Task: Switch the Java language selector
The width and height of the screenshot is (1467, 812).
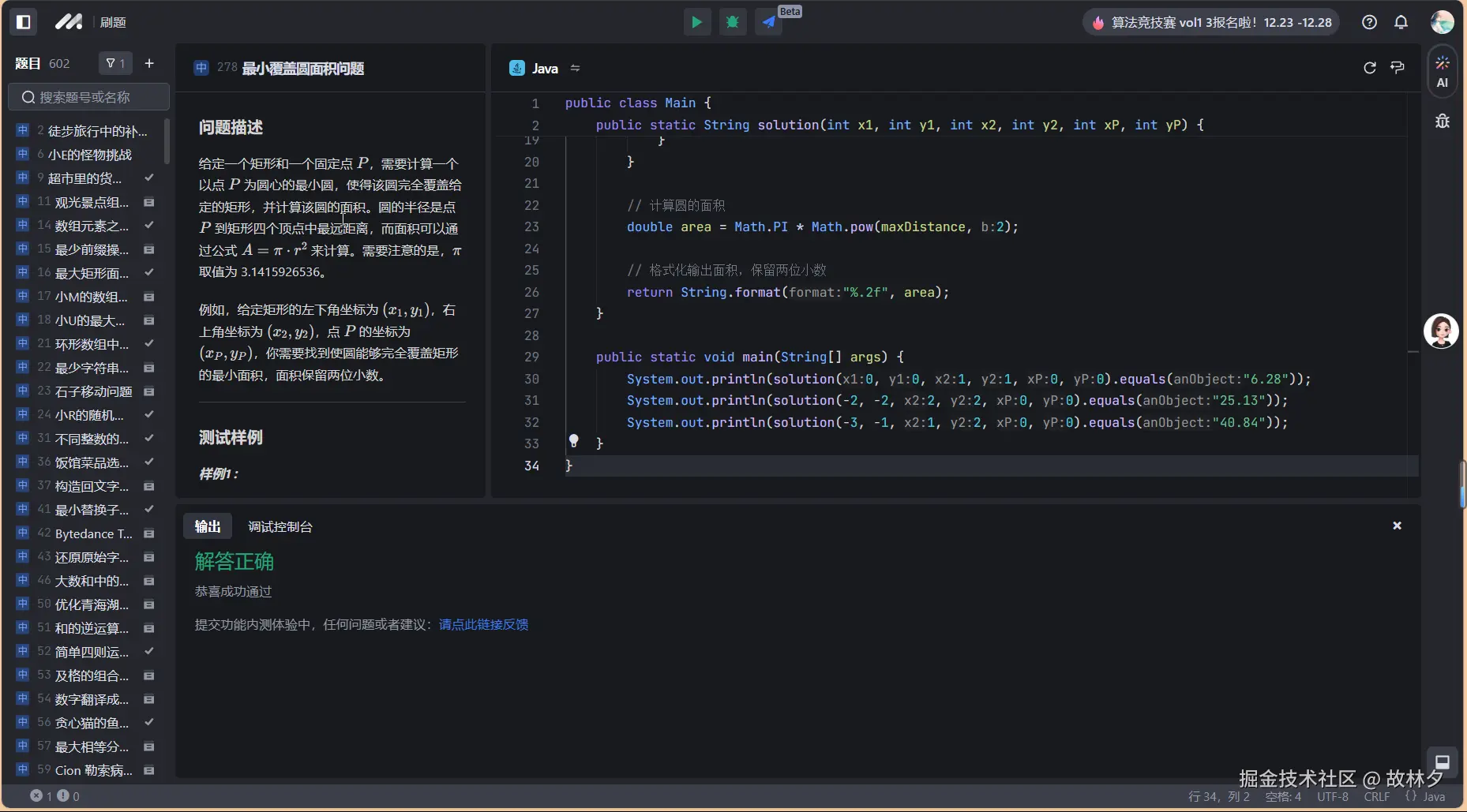Action: pos(545,69)
